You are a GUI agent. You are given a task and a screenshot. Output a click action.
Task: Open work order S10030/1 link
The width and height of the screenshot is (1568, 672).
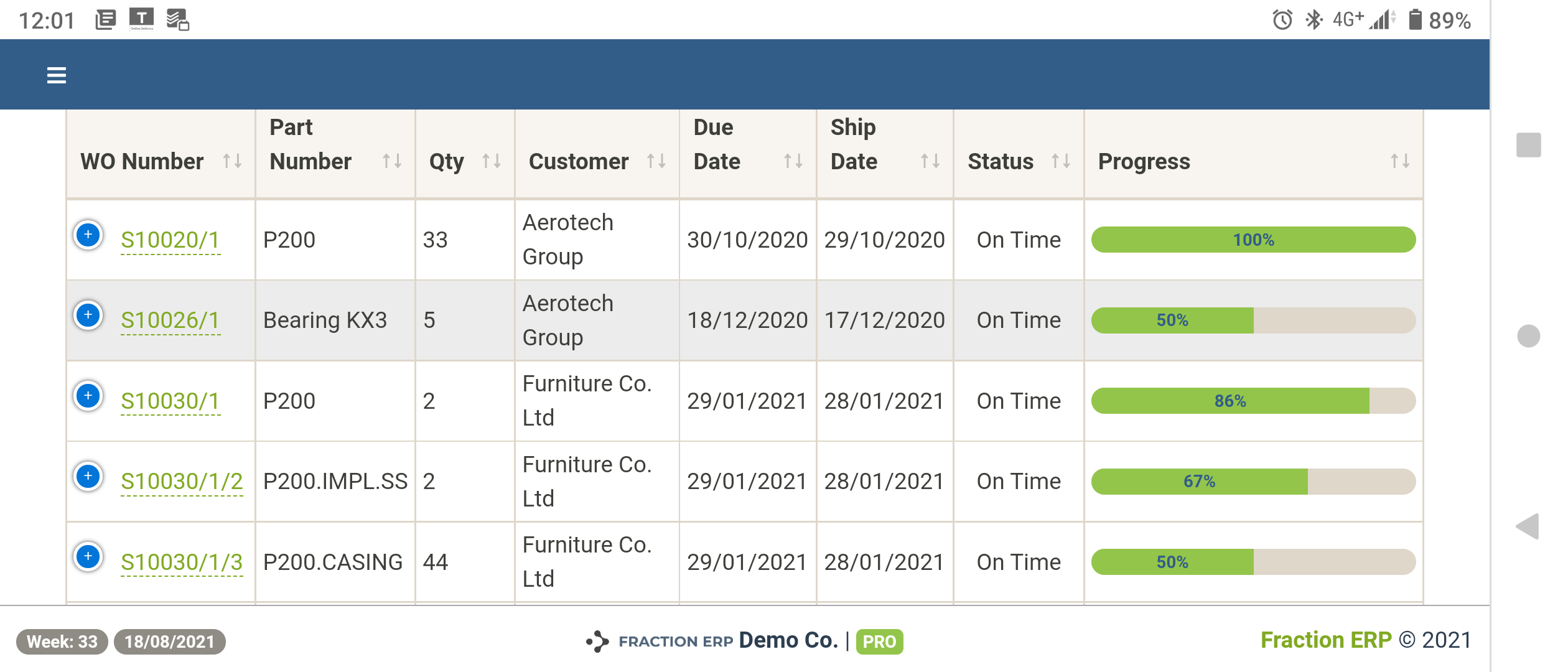(170, 401)
